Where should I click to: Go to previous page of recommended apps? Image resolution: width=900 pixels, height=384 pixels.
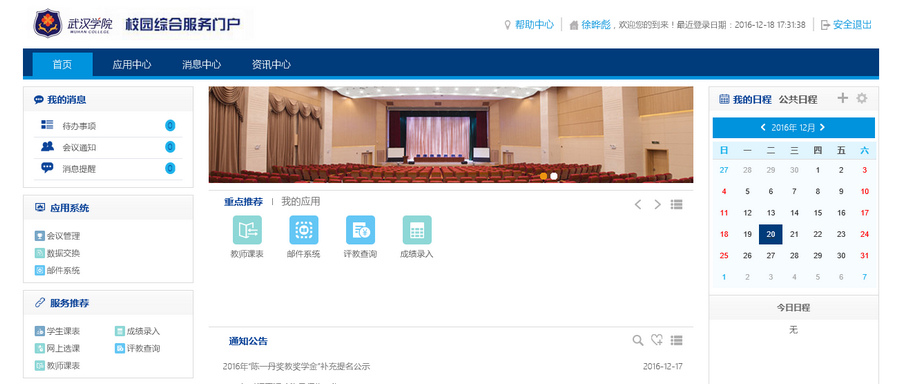pyautogui.click(x=638, y=204)
